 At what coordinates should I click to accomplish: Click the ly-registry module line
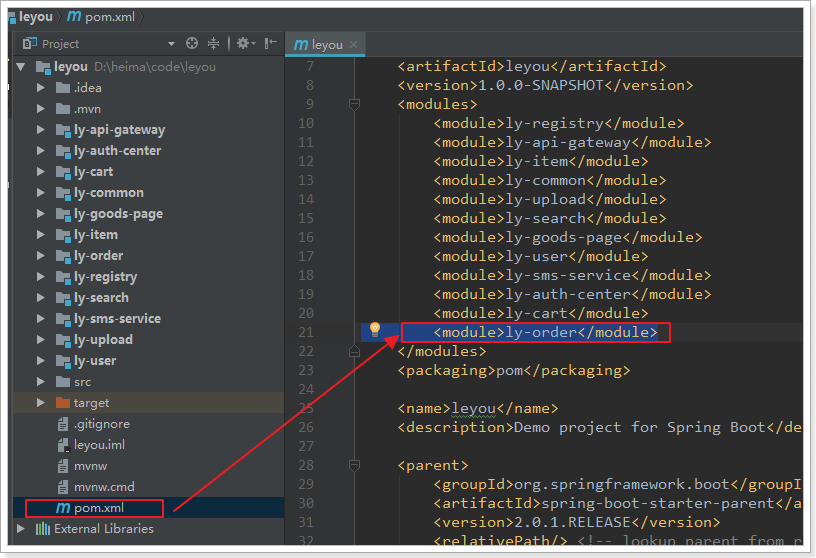(x=559, y=123)
